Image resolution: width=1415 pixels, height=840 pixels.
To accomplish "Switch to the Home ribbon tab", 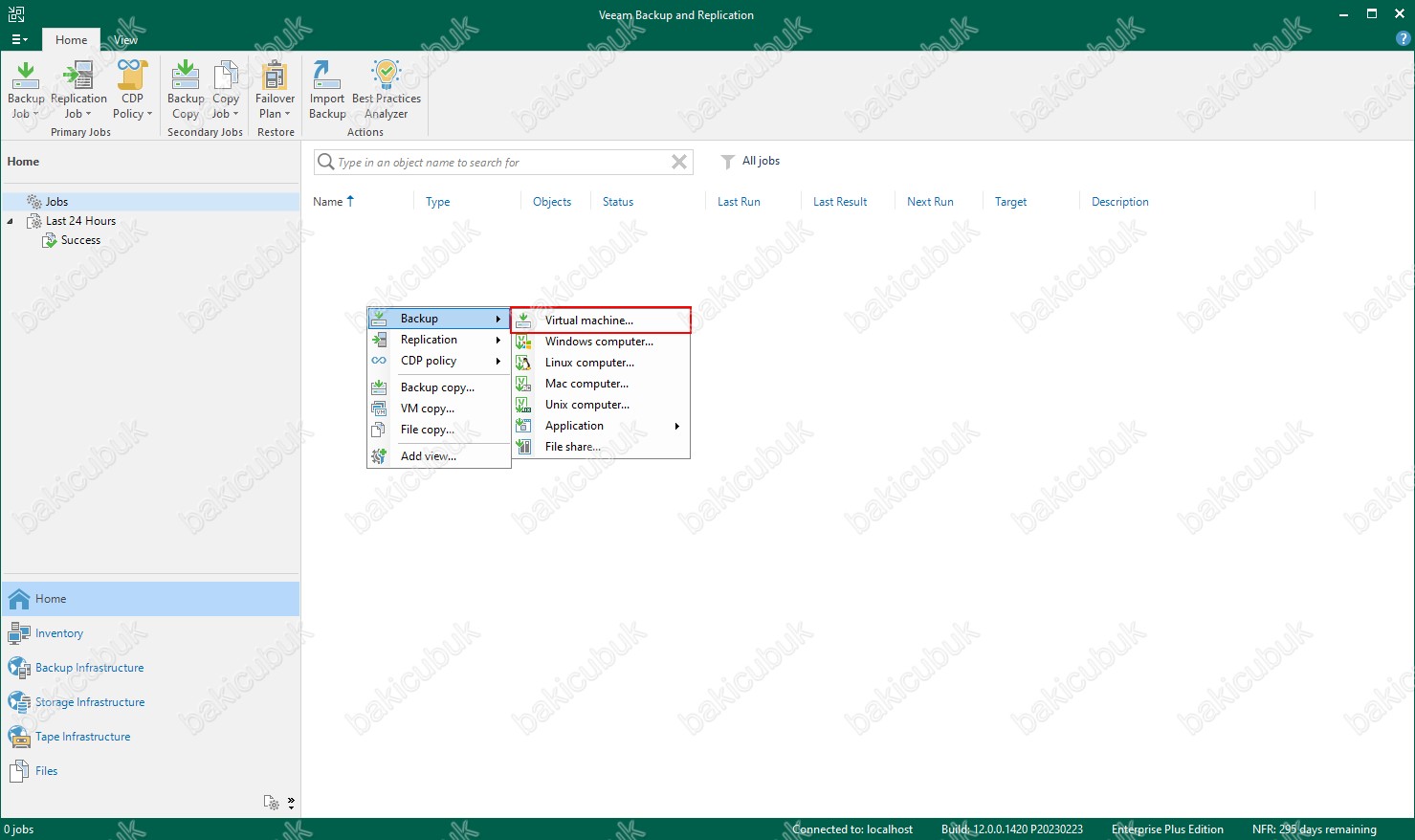I will point(71,40).
